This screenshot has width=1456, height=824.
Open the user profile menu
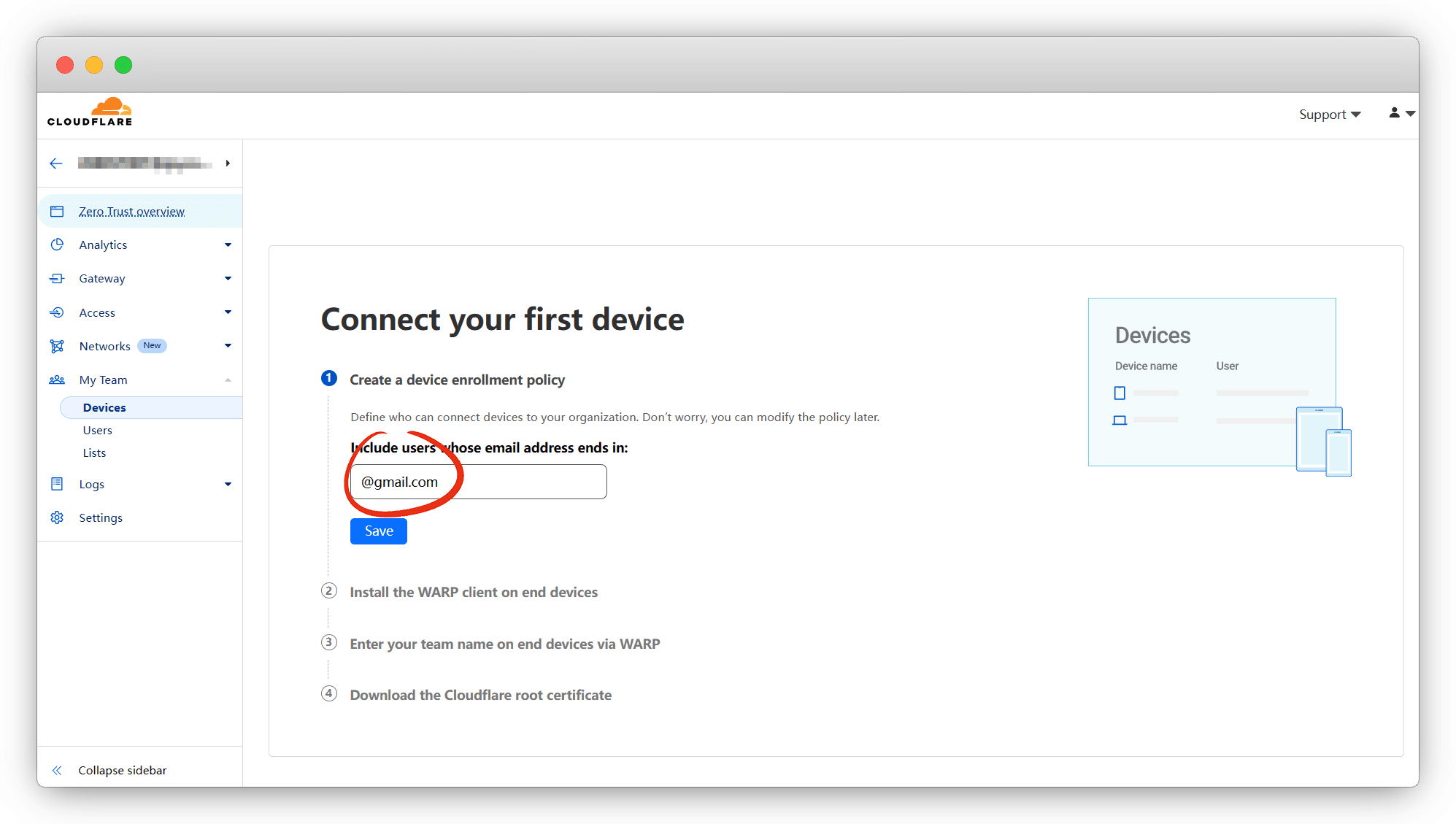(x=1402, y=113)
